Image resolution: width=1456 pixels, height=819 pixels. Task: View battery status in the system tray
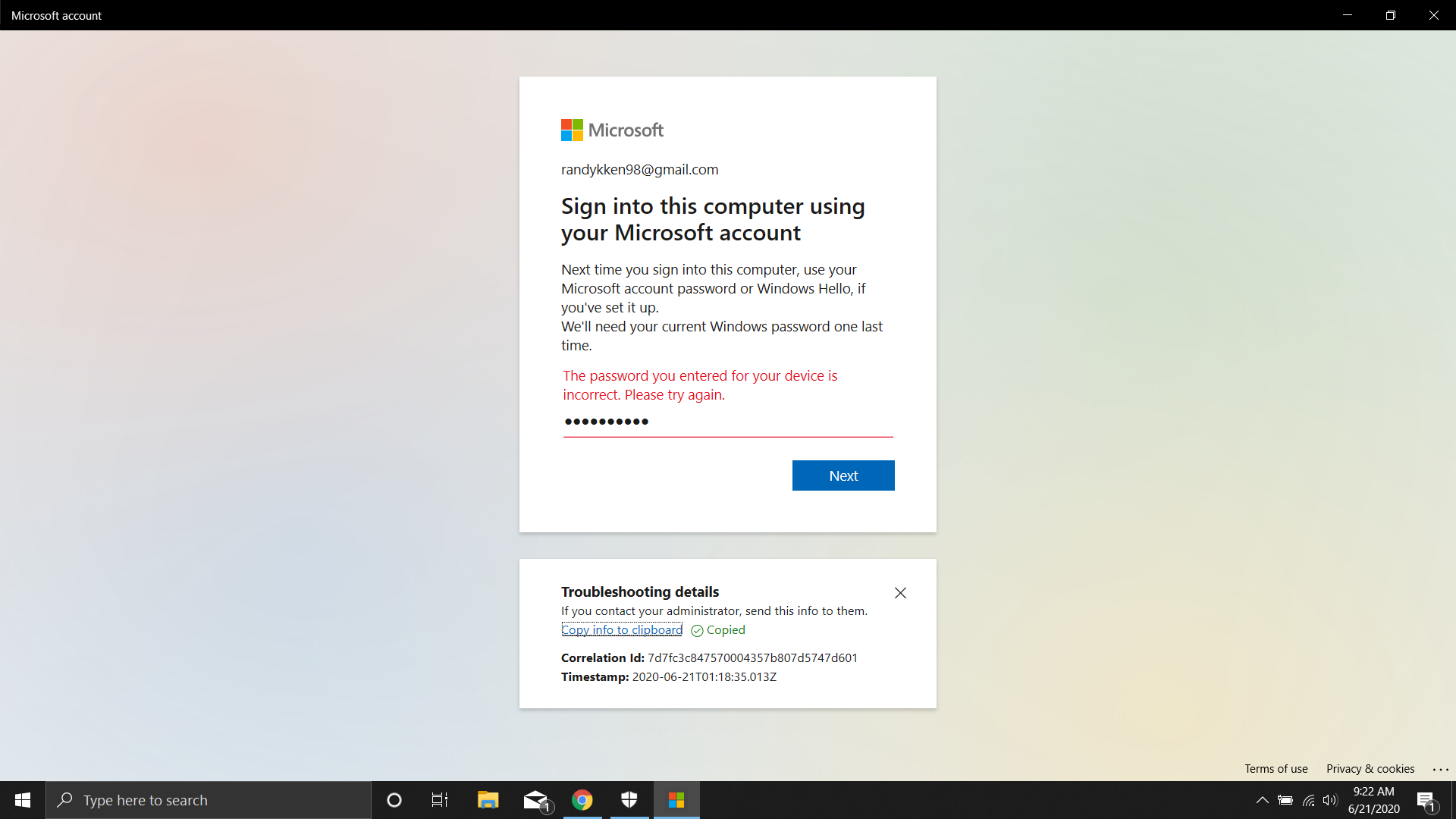pos(1285,799)
